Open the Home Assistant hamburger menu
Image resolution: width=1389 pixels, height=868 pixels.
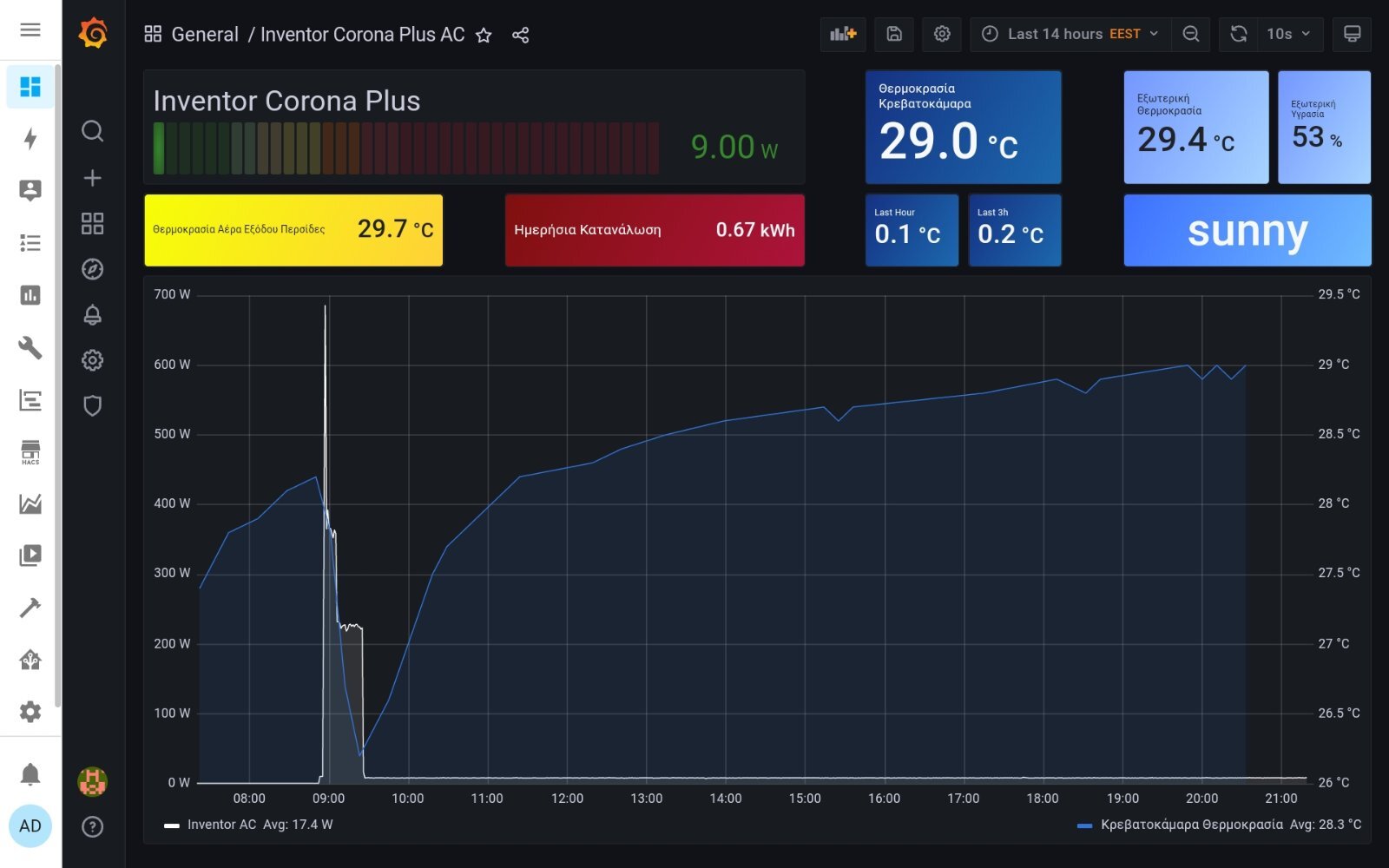pos(30,30)
